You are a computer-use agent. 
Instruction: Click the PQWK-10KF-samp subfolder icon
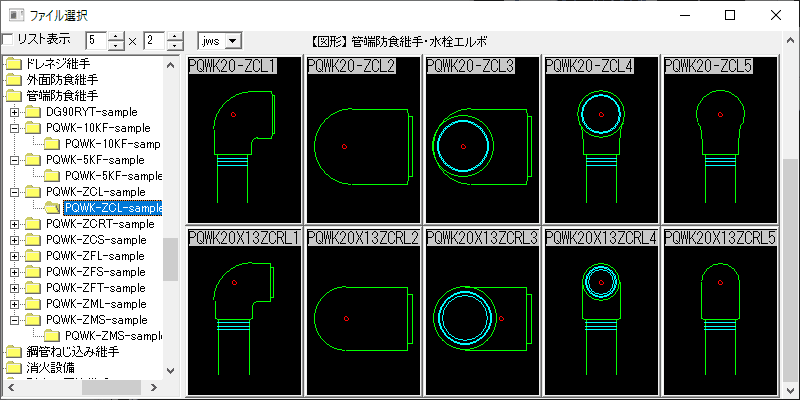tap(53, 144)
